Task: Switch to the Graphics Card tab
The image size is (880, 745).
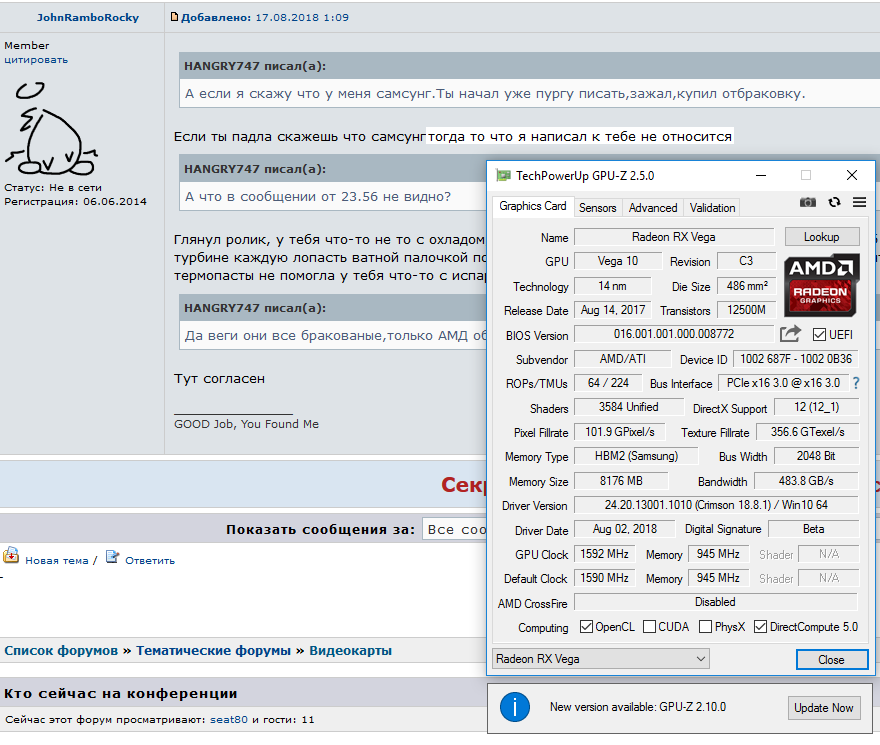Action: point(533,206)
